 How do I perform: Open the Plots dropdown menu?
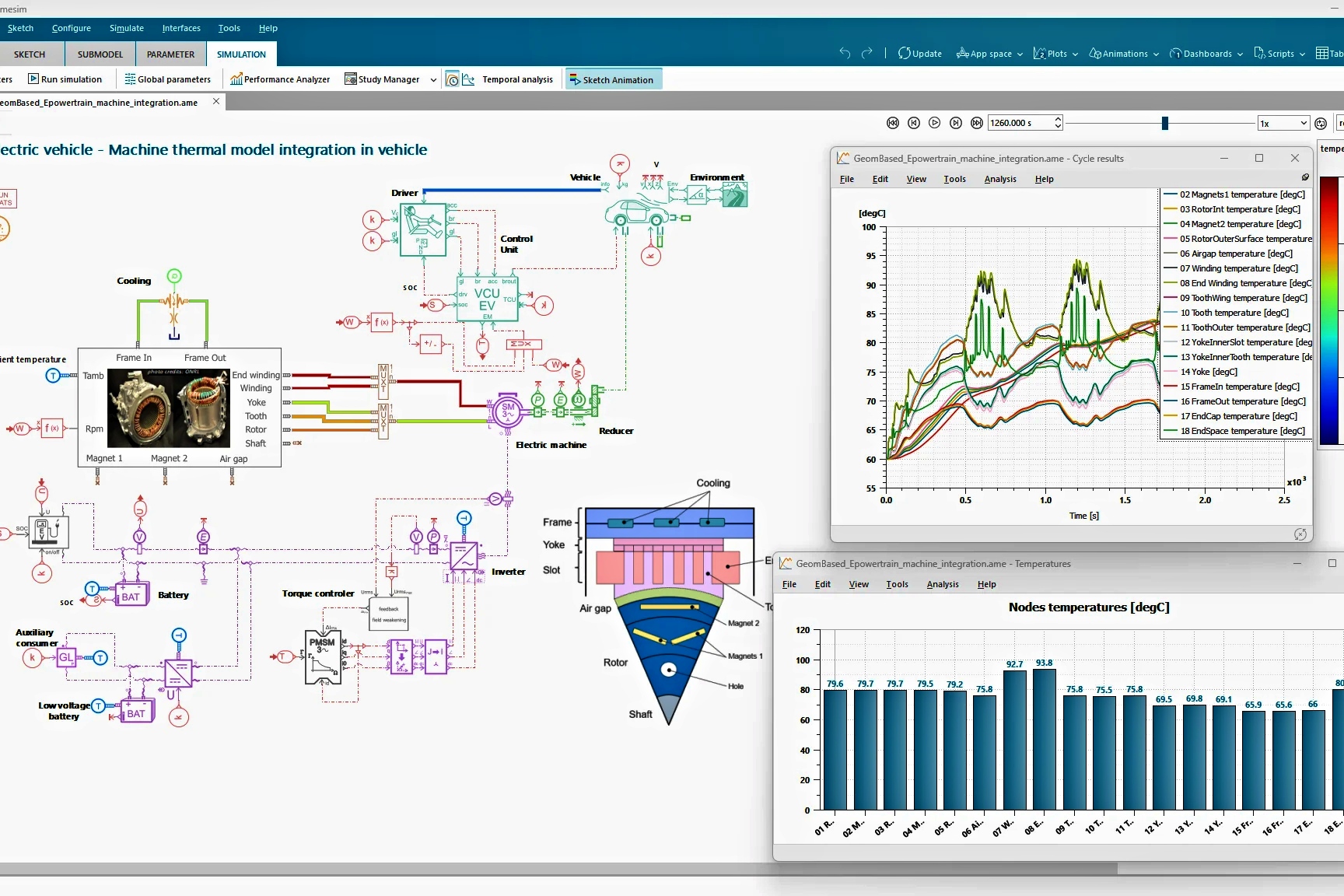1055,54
